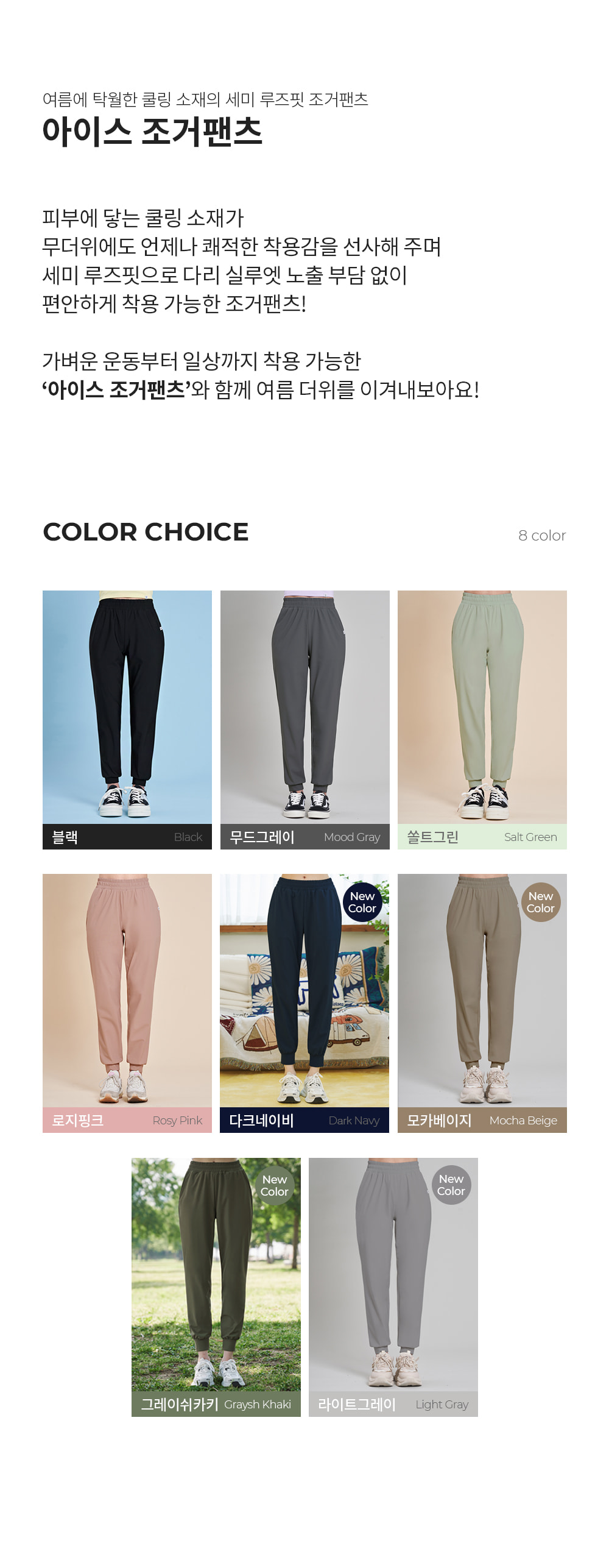Click the 무드그레이 Mood Gray label bar

[304, 837]
